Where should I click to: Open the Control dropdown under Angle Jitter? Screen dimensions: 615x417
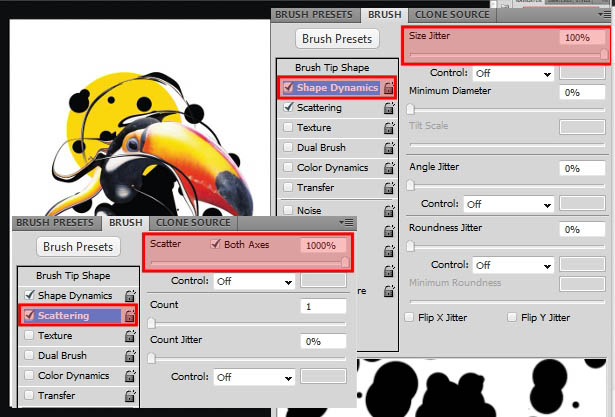pyautogui.click(x=508, y=204)
